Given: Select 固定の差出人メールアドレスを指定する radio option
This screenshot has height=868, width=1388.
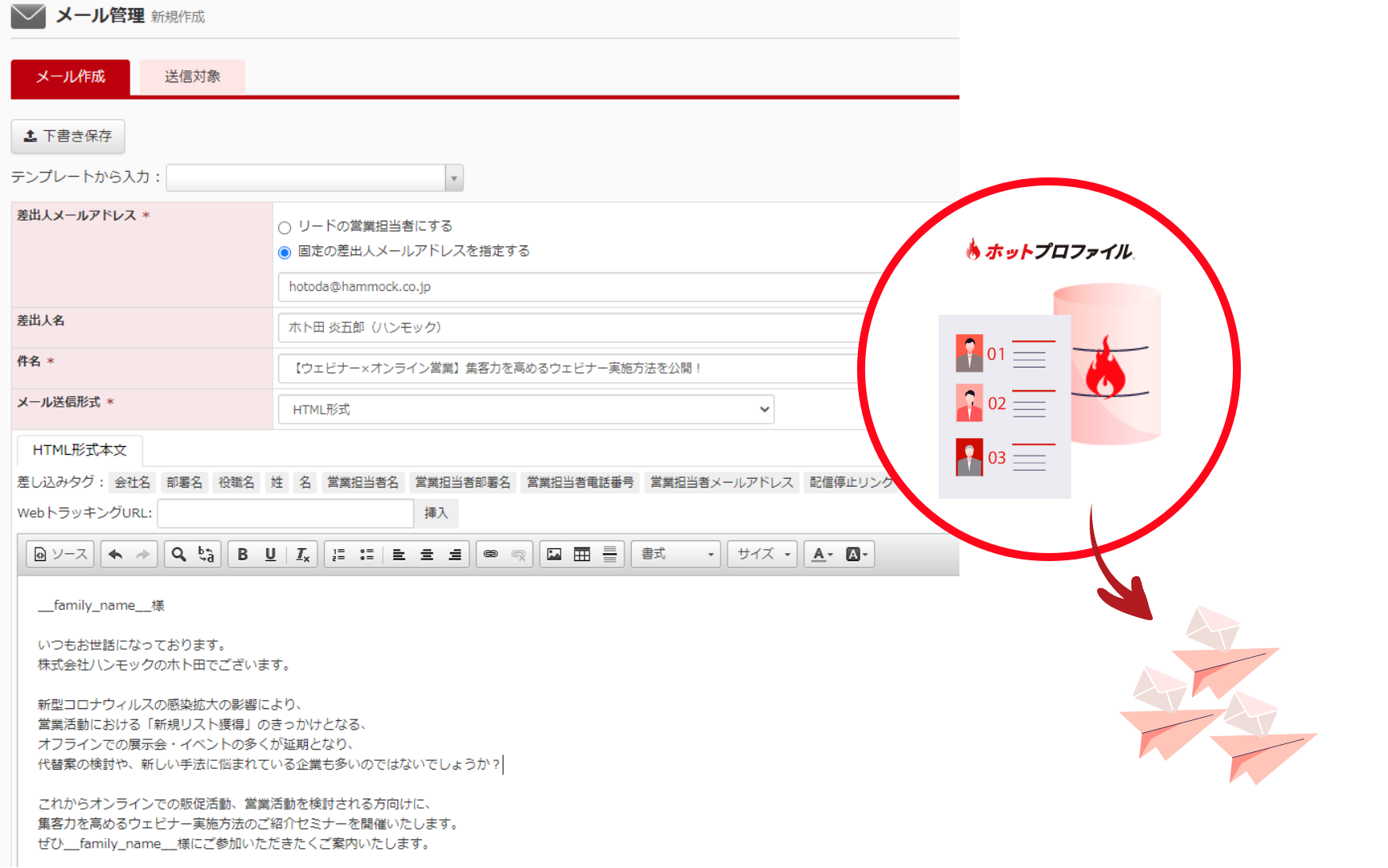Looking at the screenshot, I should [x=285, y=253].
